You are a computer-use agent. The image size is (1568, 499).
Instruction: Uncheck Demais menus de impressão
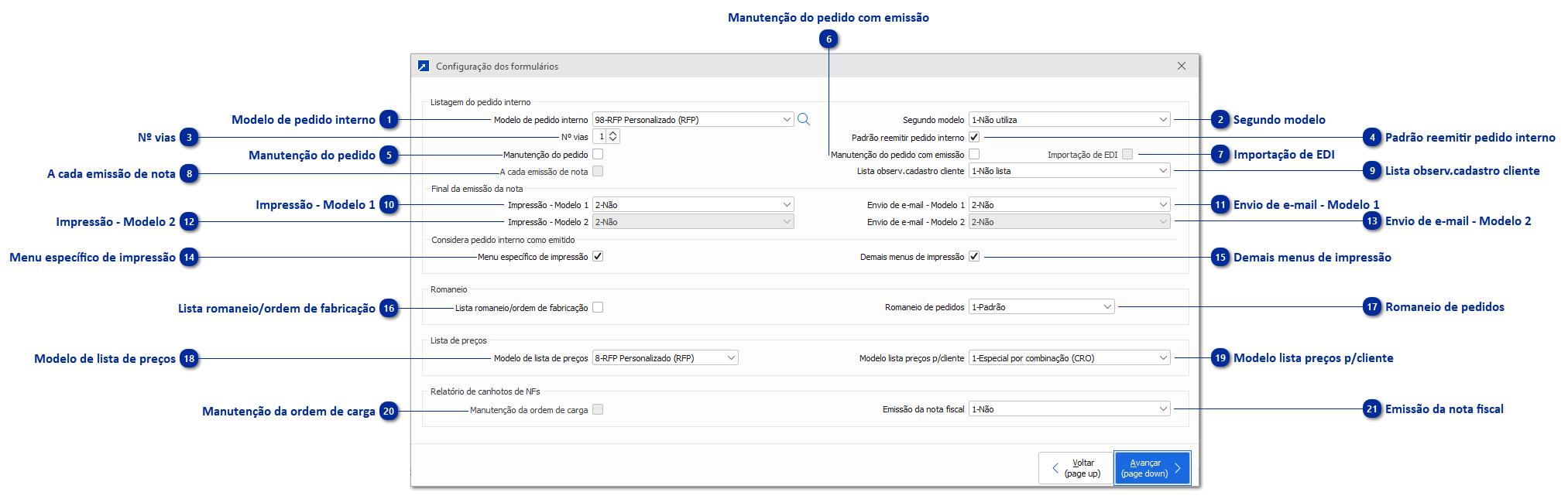(974, 256)
